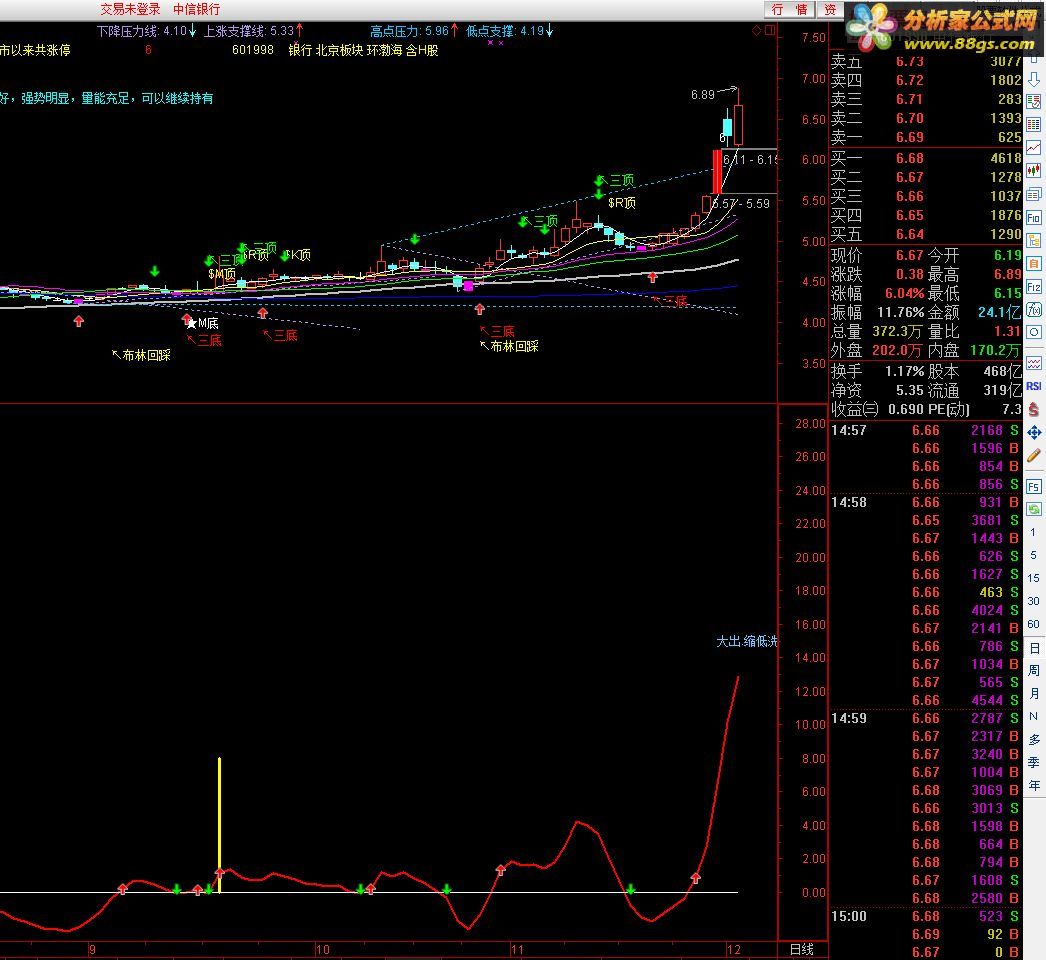Screen dimensions: 1046x960
Task: Click the 卖一 ask price 6.69 row
Action: click(926, 137)
